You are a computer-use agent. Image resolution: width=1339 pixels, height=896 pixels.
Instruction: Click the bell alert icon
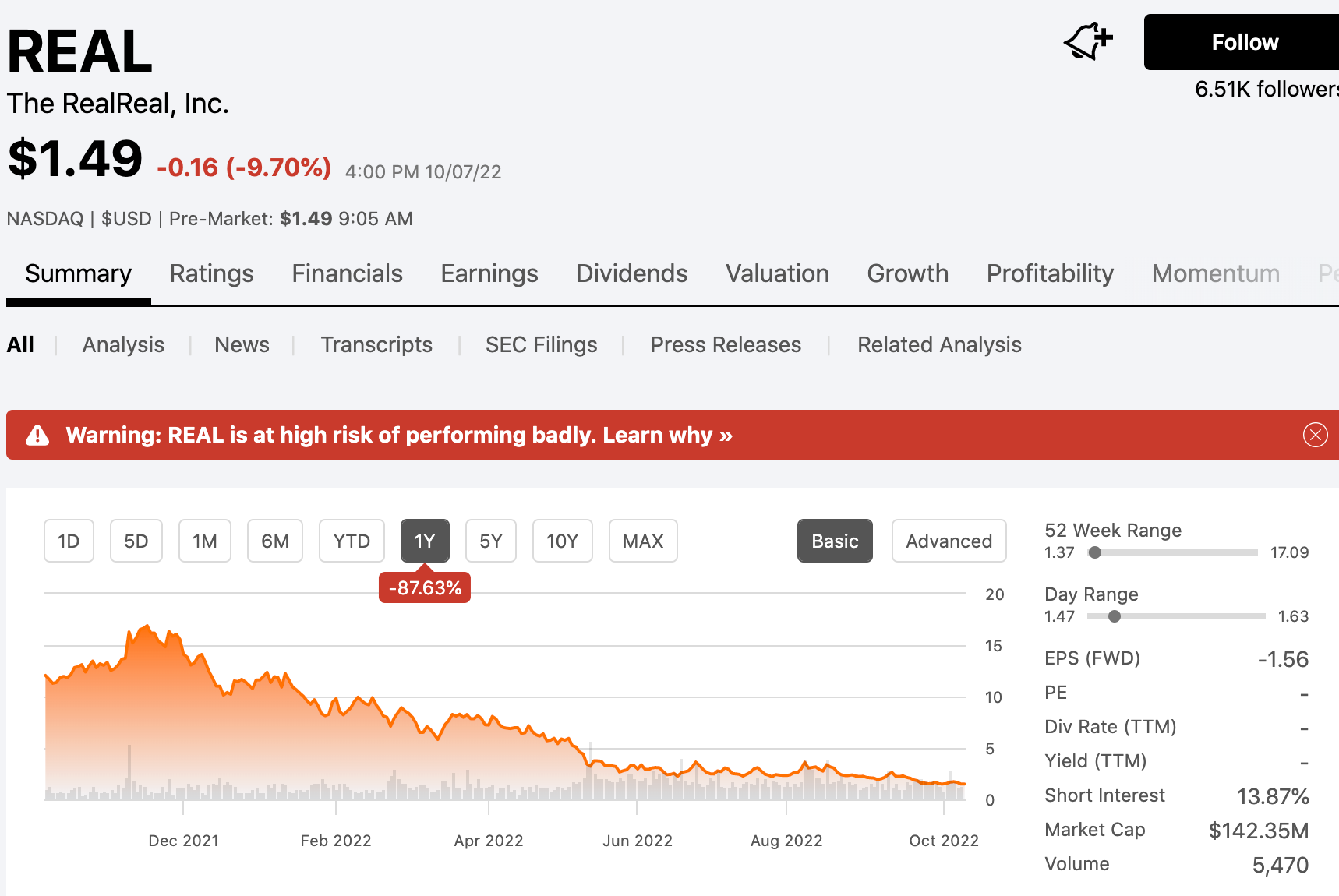[x=1088, y=41]
